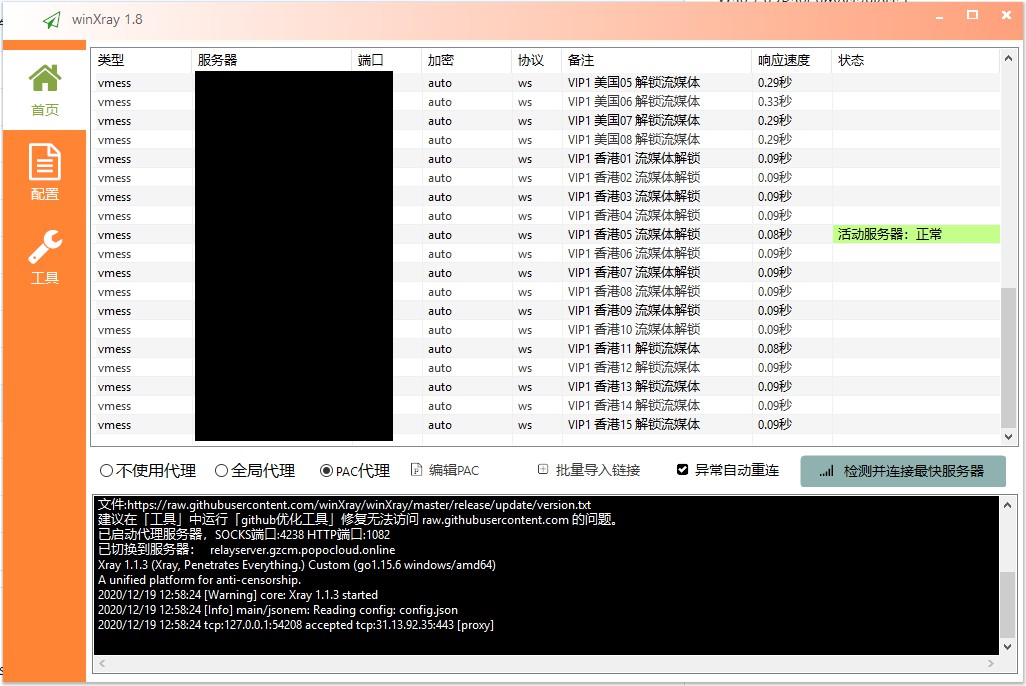Click the 编辑PAC document icon
Screen dimensions: 1026x686
[x=416, y=470]
